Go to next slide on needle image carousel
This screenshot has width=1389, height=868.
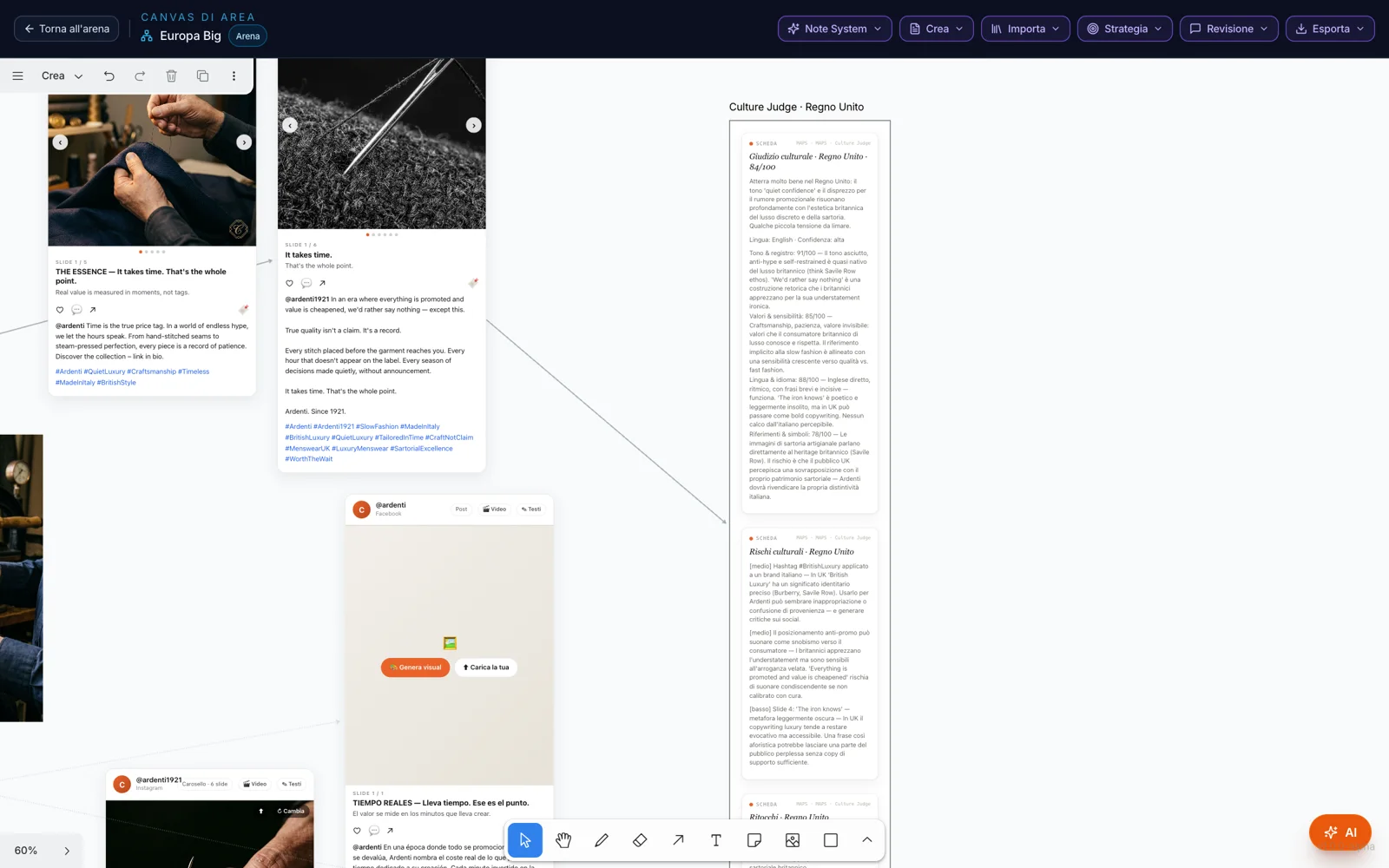[x=473, y=125]
